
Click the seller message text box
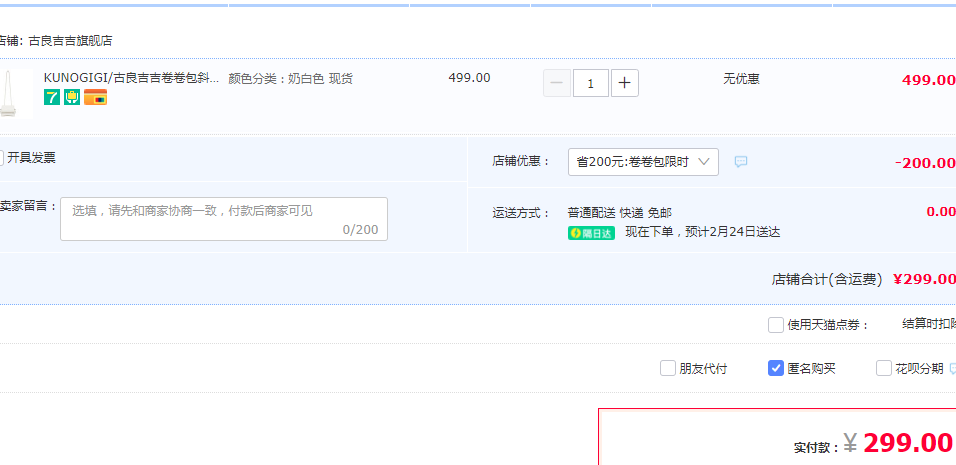(224, 219)
